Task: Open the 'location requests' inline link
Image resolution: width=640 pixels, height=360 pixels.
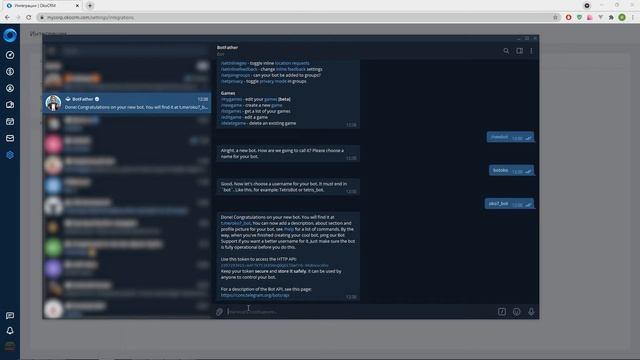Action: tap(292, 63)
